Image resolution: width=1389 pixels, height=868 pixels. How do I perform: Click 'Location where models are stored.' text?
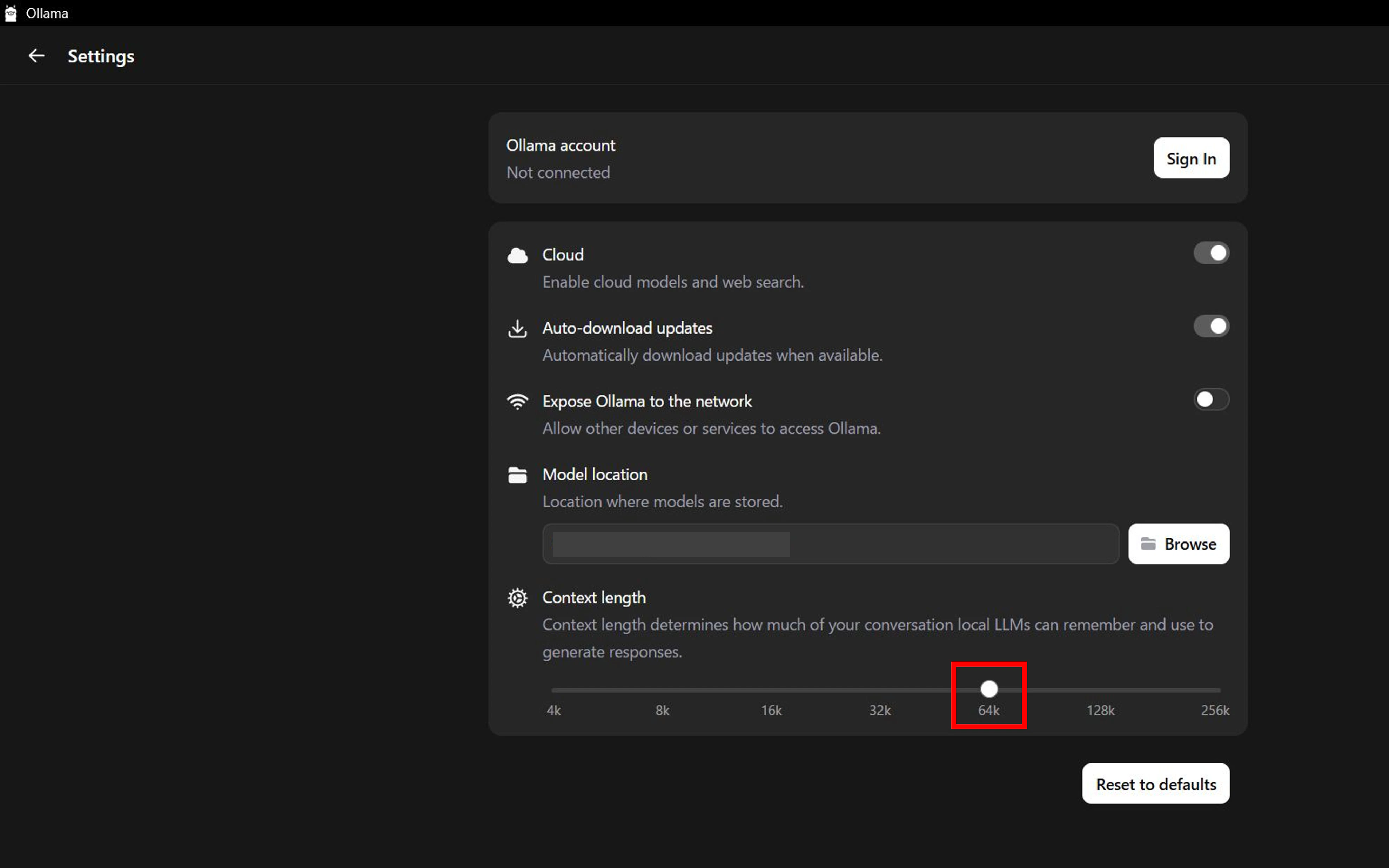coord(662,502)
